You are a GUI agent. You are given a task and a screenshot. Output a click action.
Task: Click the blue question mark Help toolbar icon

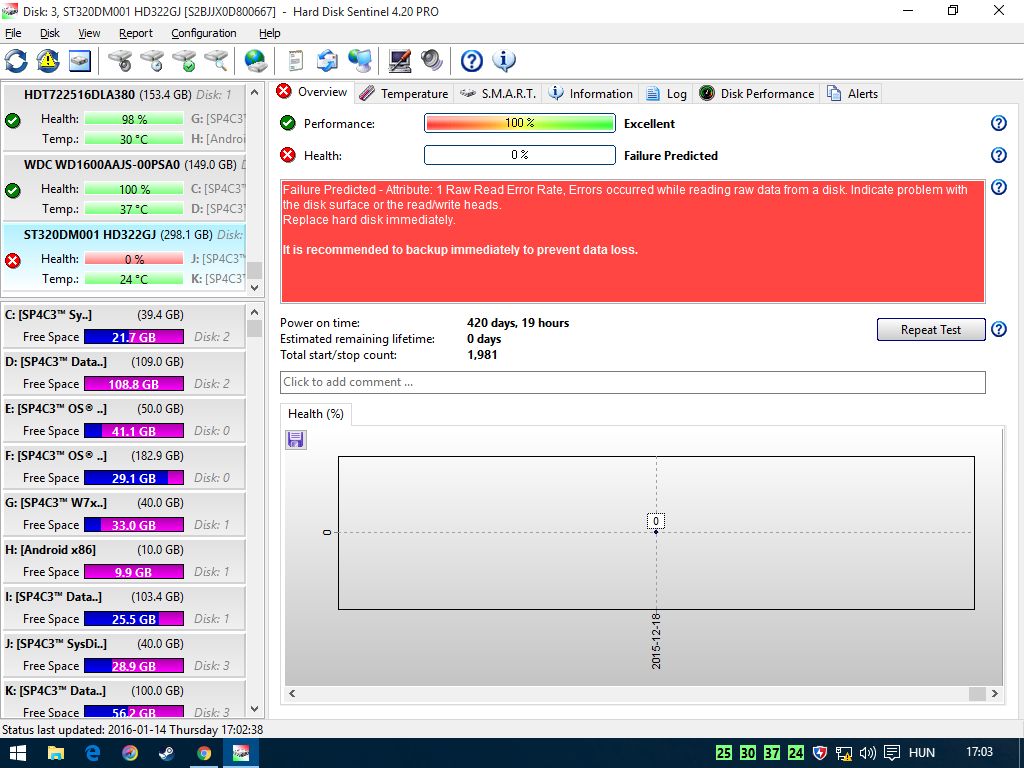472,61
